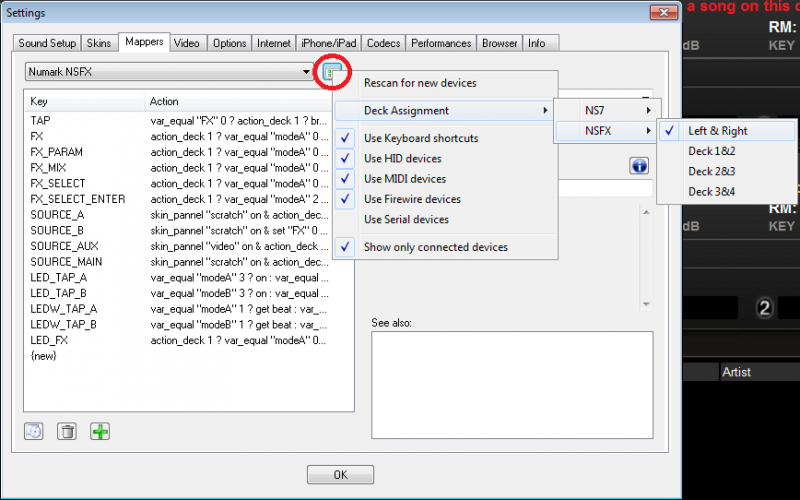Select the LED_FX key row
Viewport: 800px width, 500px height.
pyautogui.click(x=189, y=340)
